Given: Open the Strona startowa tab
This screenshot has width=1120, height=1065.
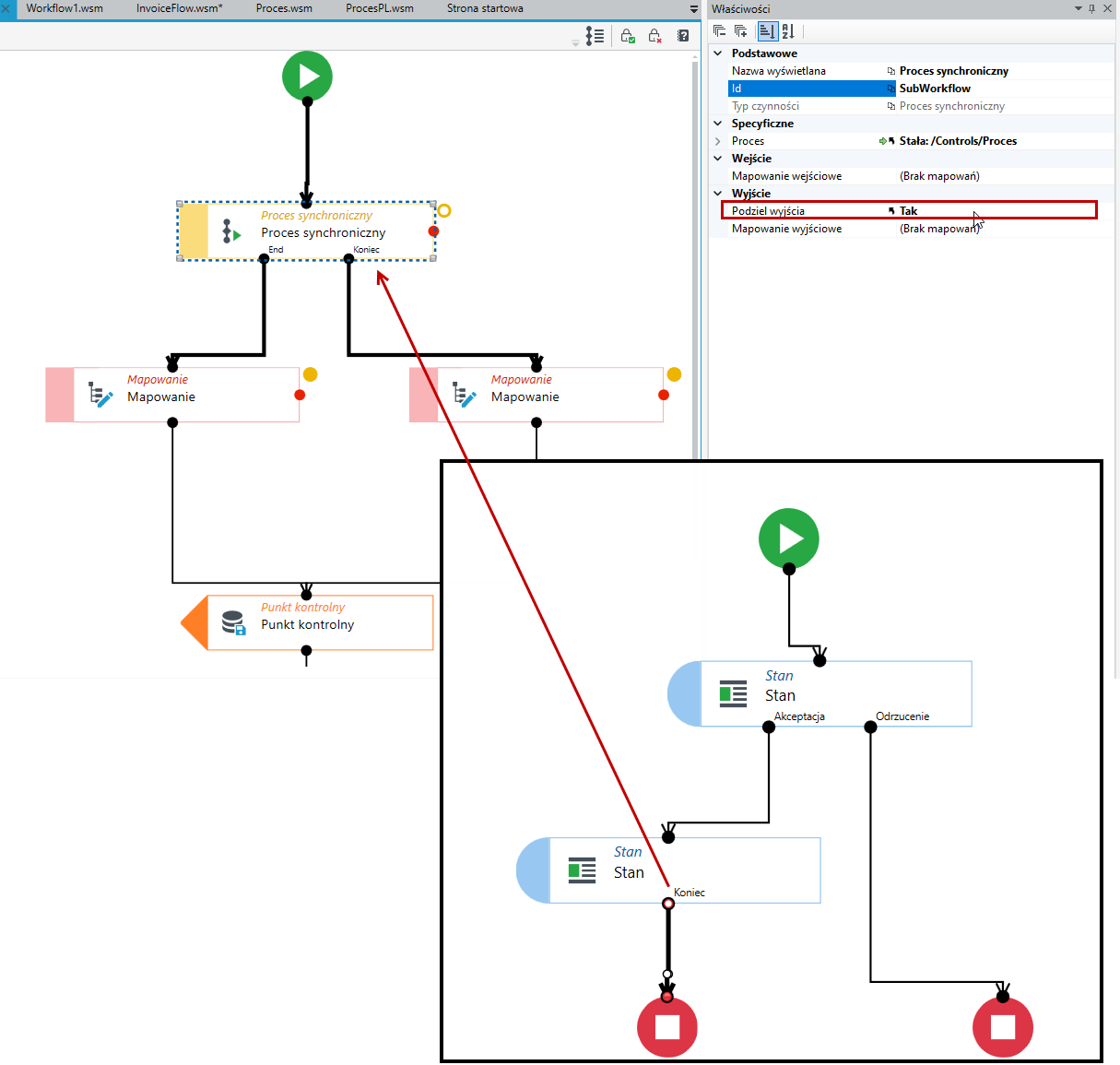Looking at the screenshot, I should 485,8.
